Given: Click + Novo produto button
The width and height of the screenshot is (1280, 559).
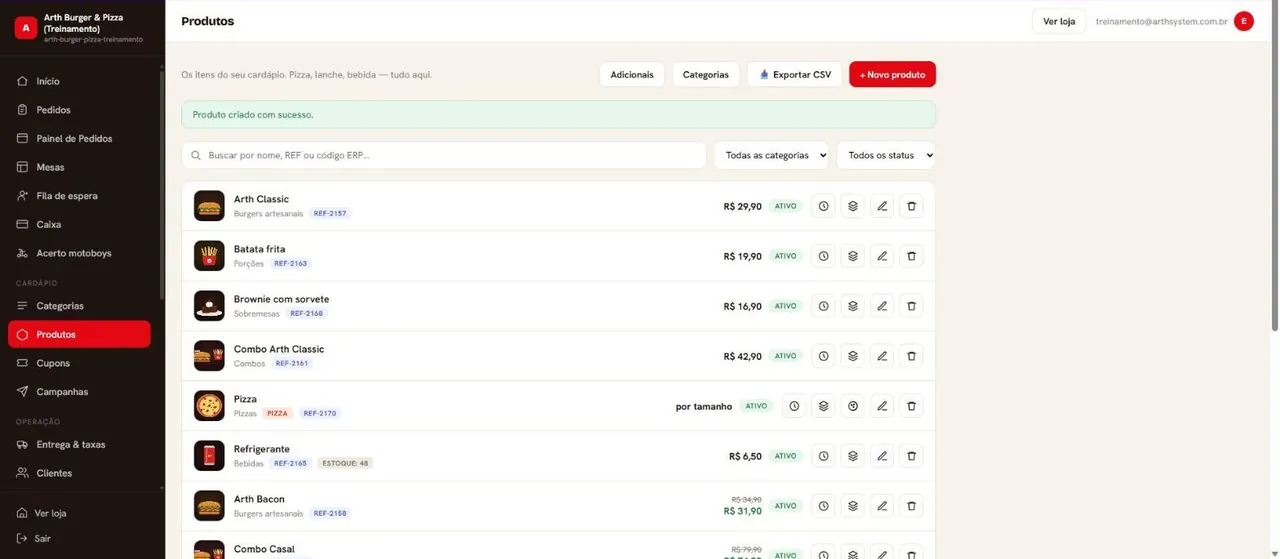Looking at the screenshot, I should tap(892, 75).
